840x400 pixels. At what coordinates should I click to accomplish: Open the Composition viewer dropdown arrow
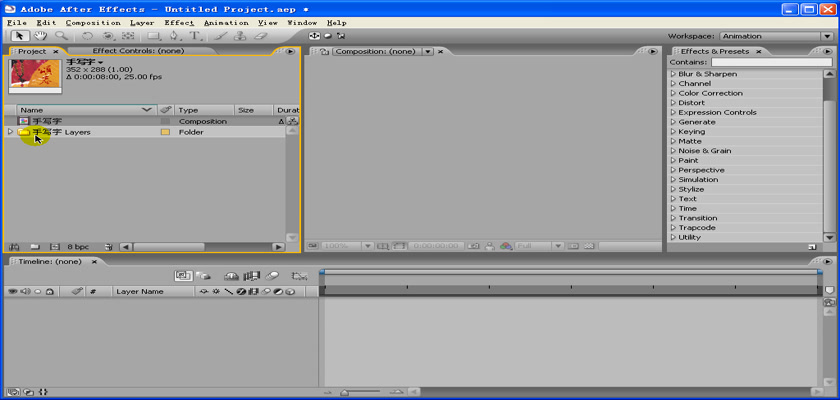tap(428, 51)
